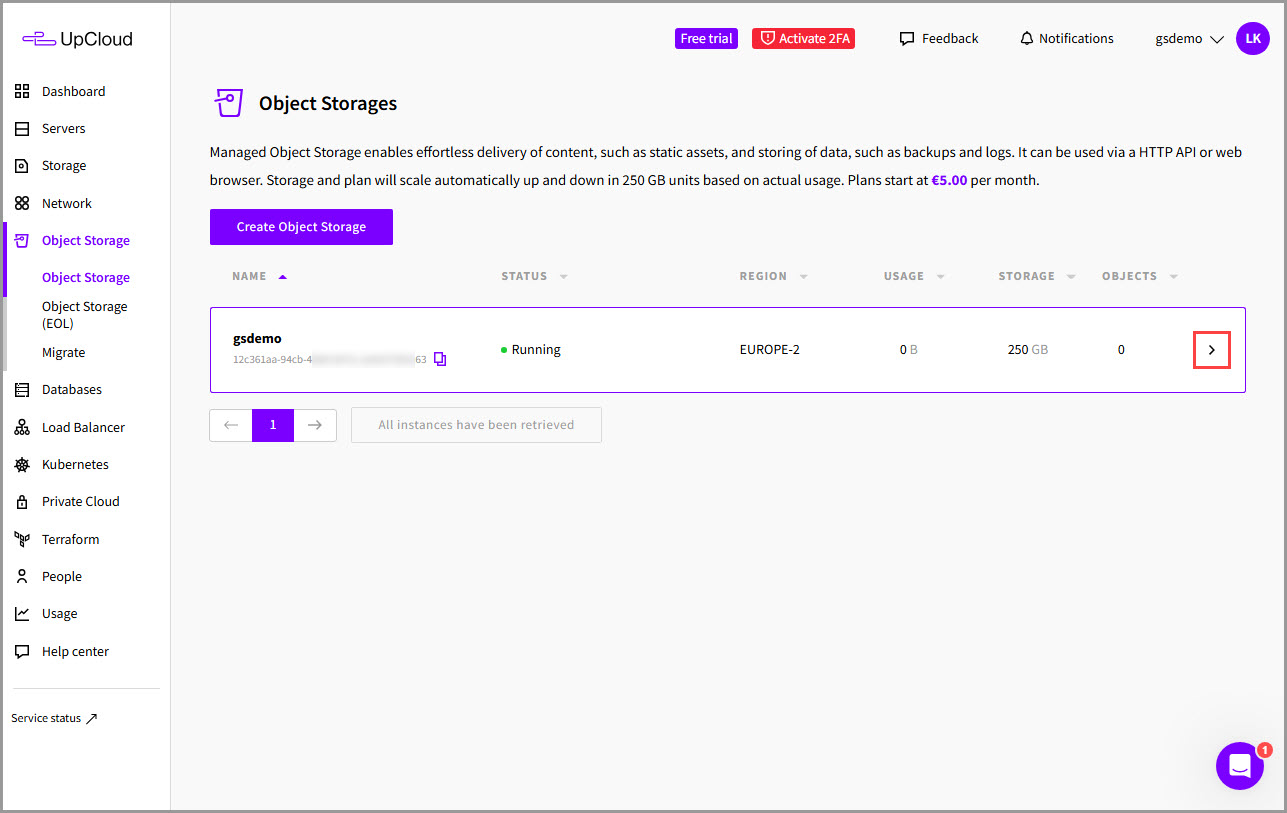The width and height of the screenshot is (1287, 813).
Task: Open Dashboard menu item
Action: pos(73,91)
